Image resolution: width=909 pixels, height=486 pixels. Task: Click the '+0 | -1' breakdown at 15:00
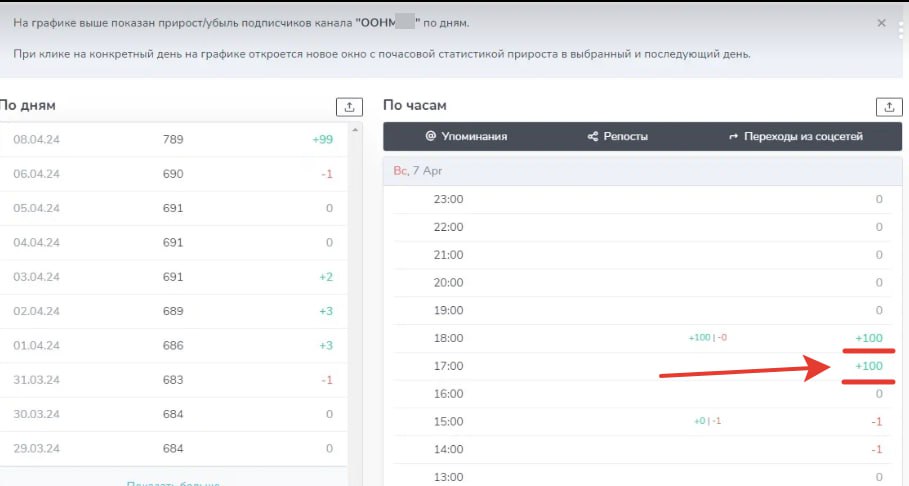click(707, 421)
